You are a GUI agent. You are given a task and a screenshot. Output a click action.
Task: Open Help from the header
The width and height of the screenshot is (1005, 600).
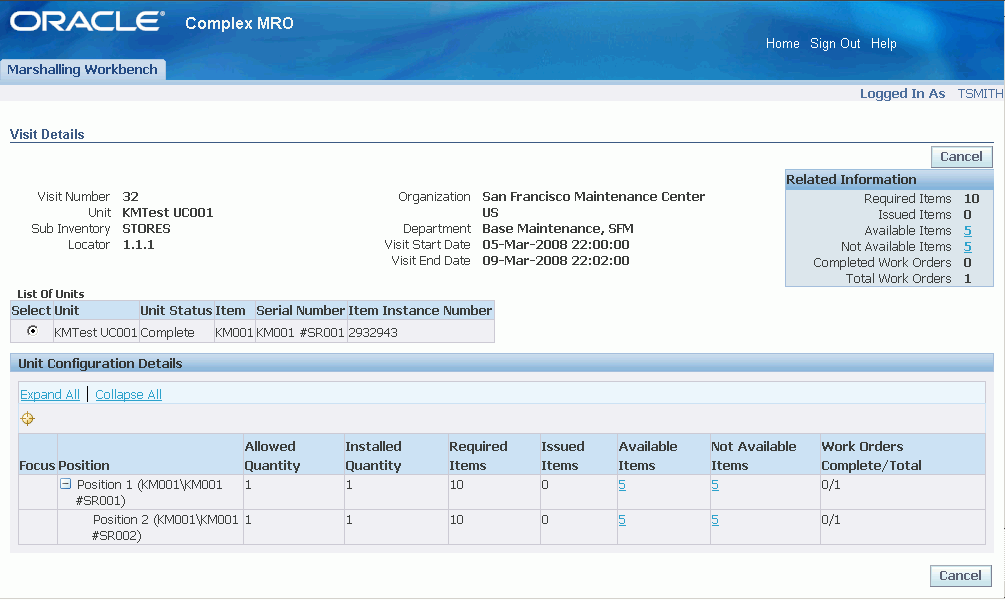[883, 43]
